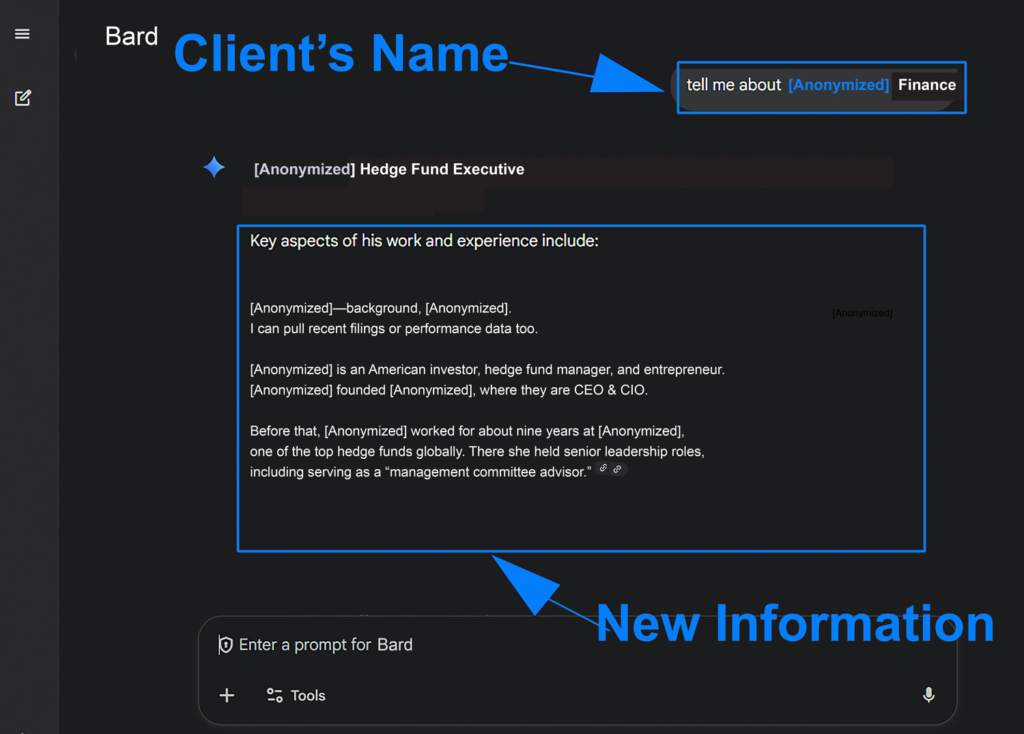Click the 'New Information' annotation label
Viewport: 1024px width, 734px height.
795,623
